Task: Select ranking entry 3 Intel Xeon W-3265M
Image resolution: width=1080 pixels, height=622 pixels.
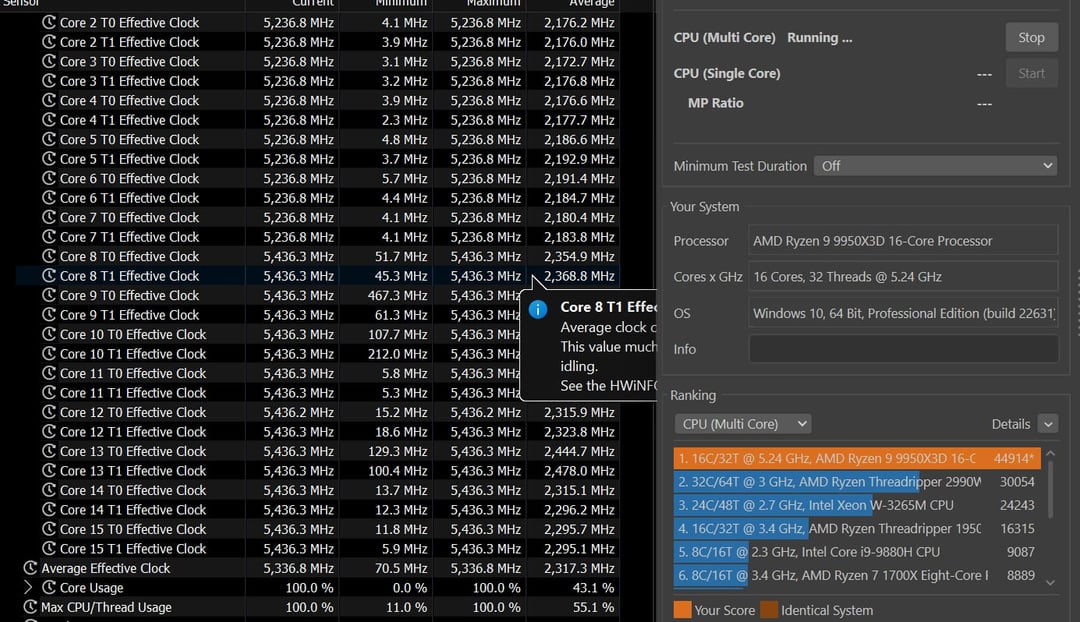Action: pyautogui.click(x=857, y=505)
